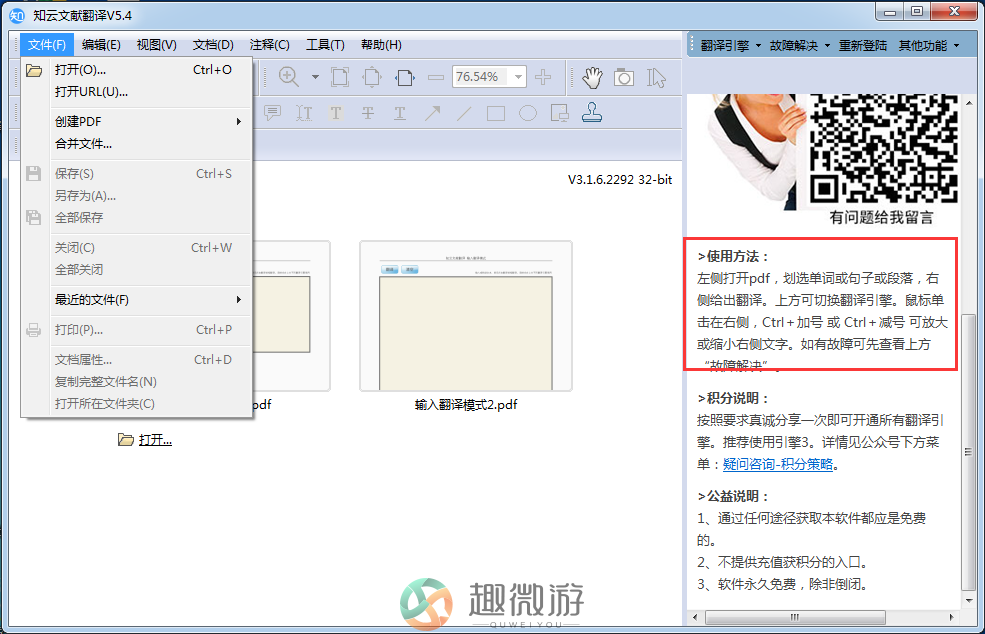Click the scroll up arrow in translation panel
The height and width of the screenshot is (634, 985).
click(969, 102)
